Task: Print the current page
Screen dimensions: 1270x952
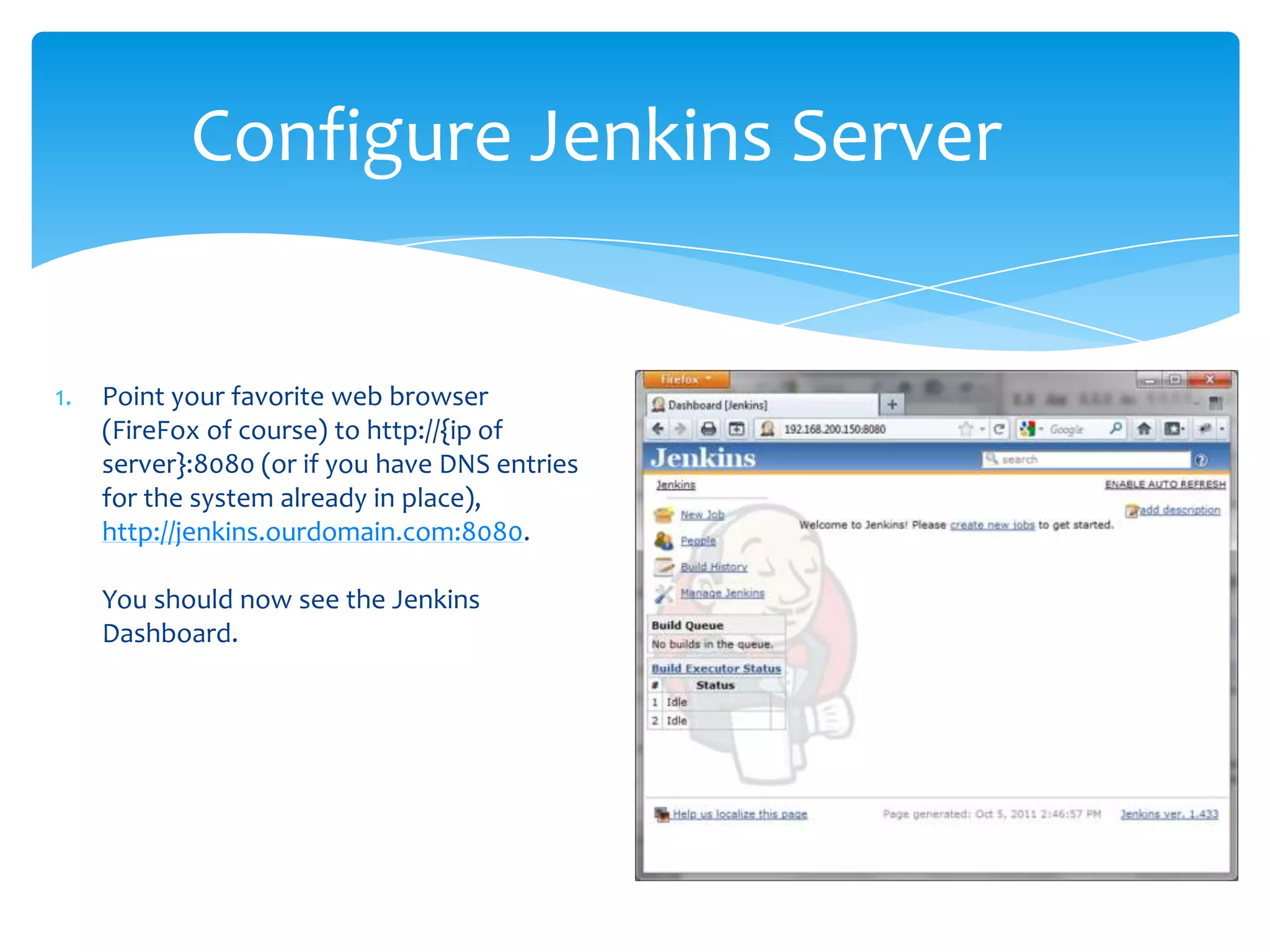Action: (709, 429)
